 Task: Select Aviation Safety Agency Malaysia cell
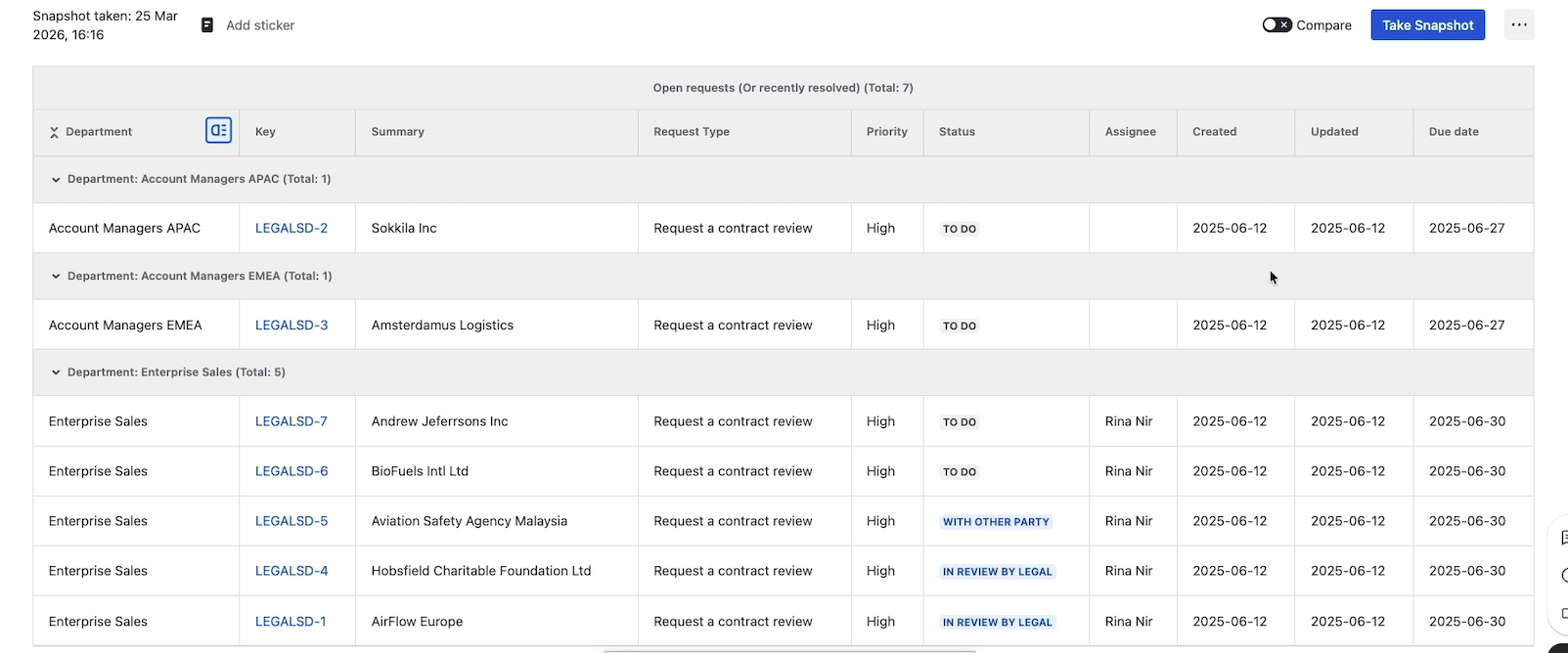(x=497, y=521)
